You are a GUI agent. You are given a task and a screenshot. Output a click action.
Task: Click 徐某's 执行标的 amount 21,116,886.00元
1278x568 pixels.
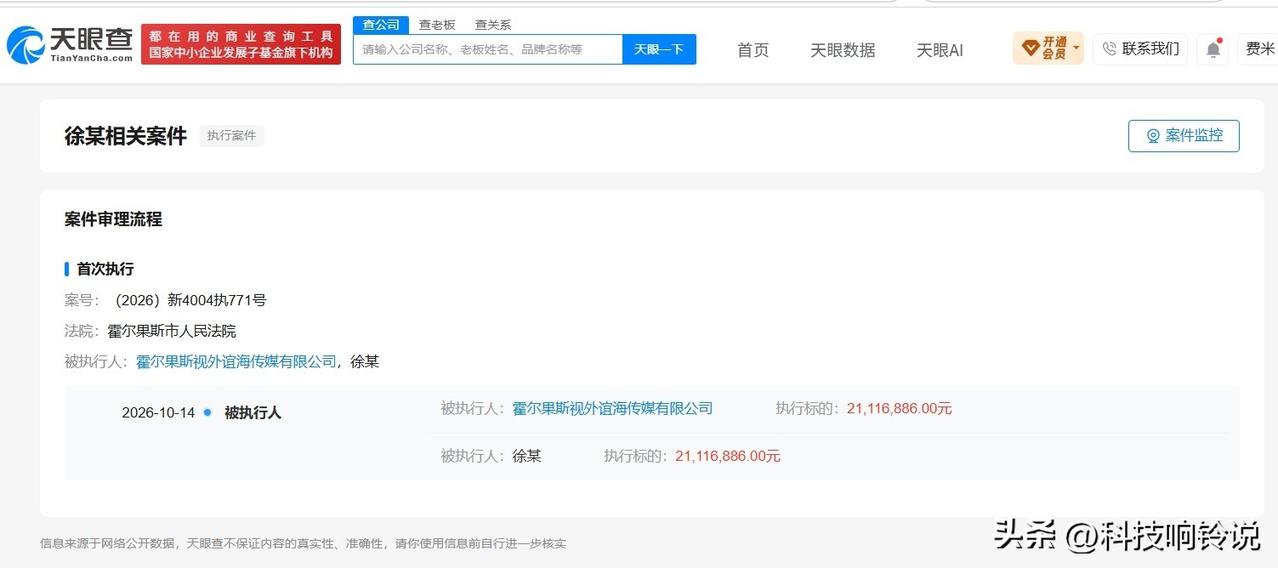click(728, 456)
